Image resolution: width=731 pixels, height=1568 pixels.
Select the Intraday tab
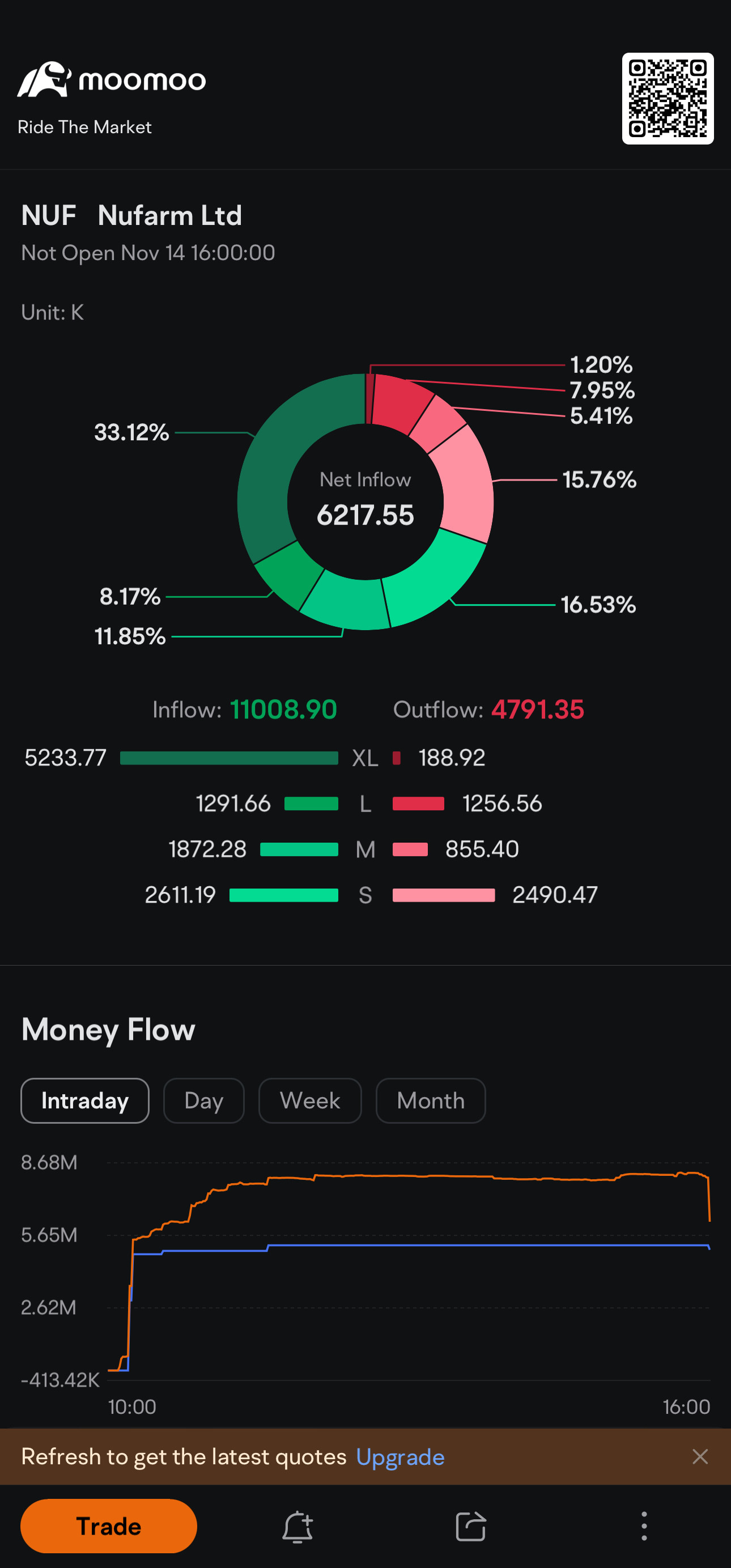(84, 1100)
